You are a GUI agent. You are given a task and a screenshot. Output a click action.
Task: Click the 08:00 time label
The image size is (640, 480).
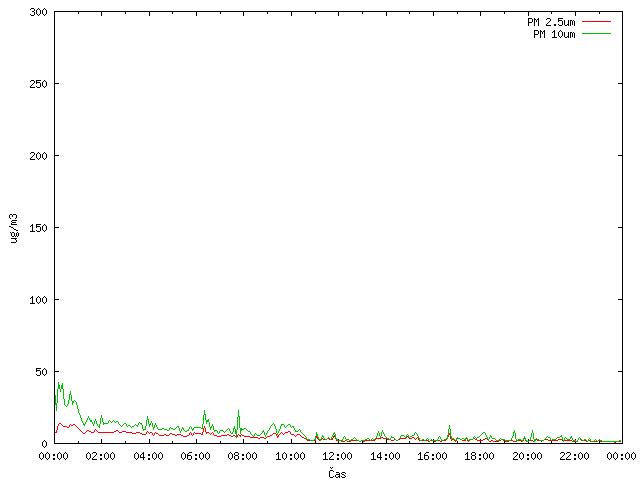242,456
